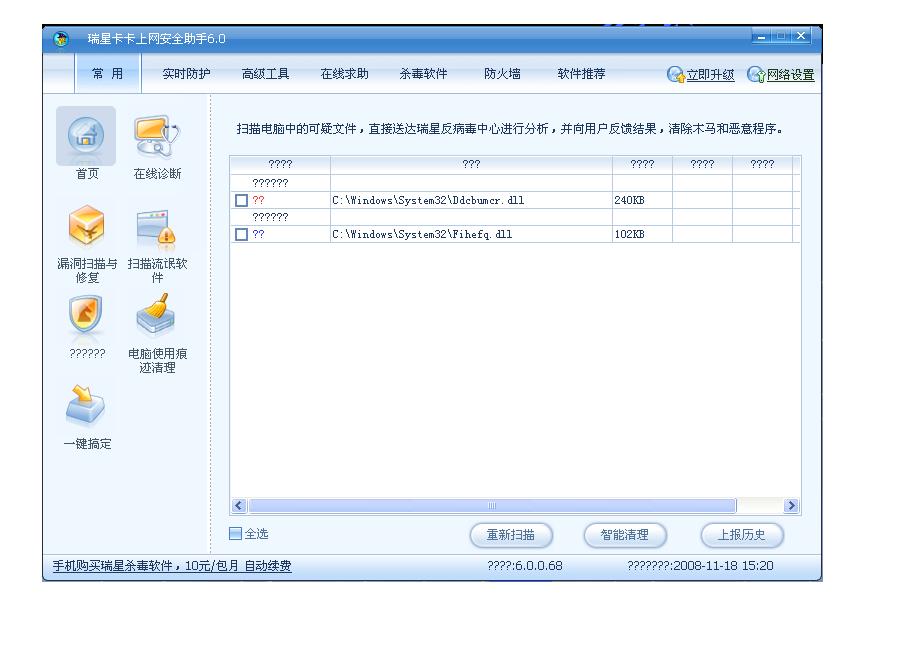Click the 上报历史 report history button

(742, 535)
